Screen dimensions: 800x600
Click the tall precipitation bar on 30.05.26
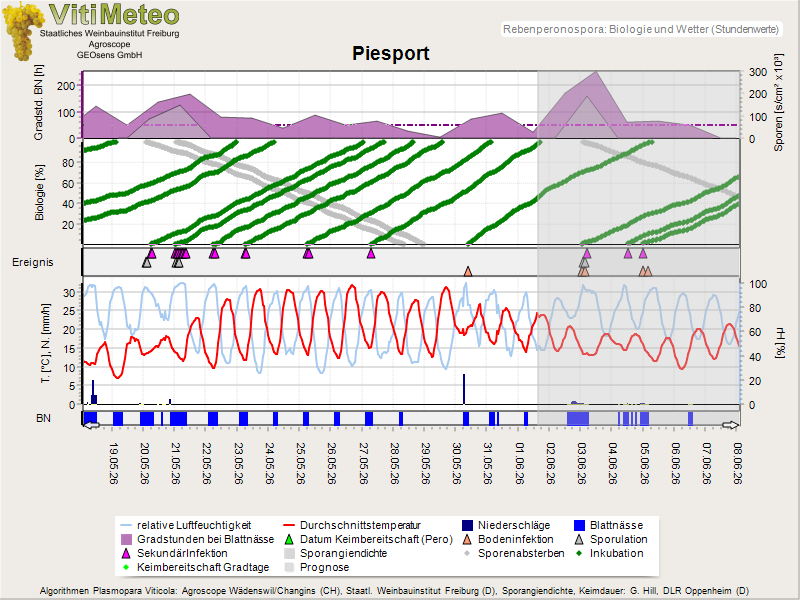[464, 389]
